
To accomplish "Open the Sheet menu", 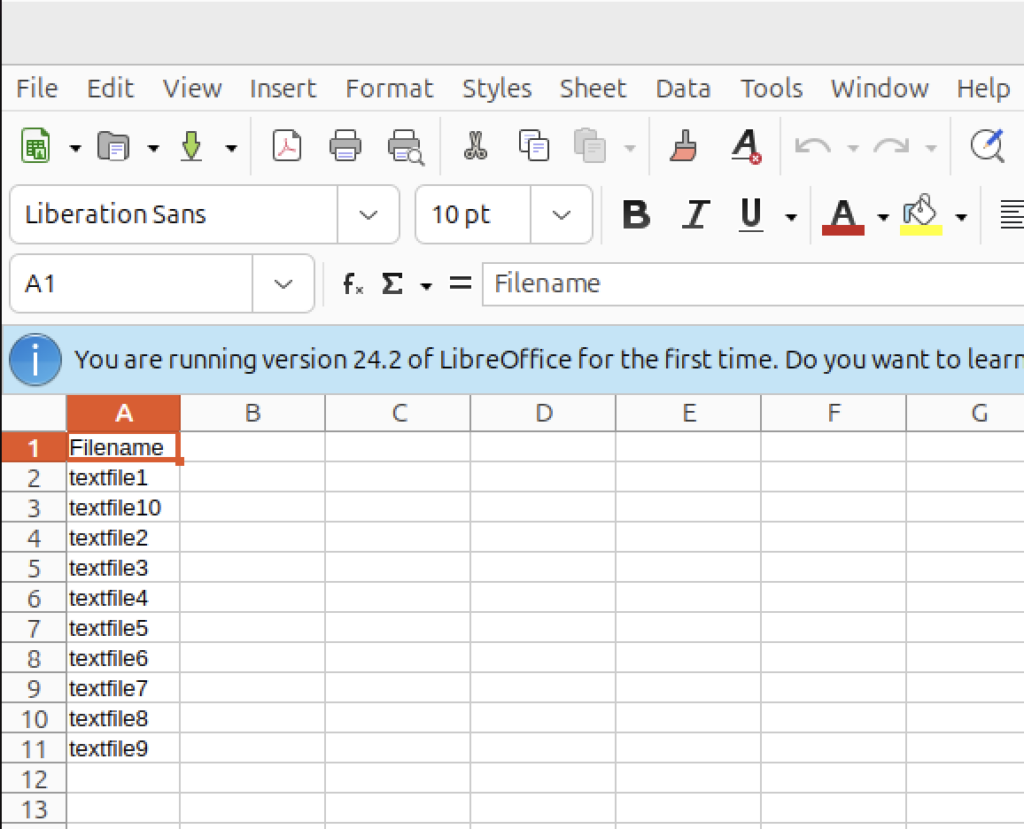I will (x=593, y=88).
